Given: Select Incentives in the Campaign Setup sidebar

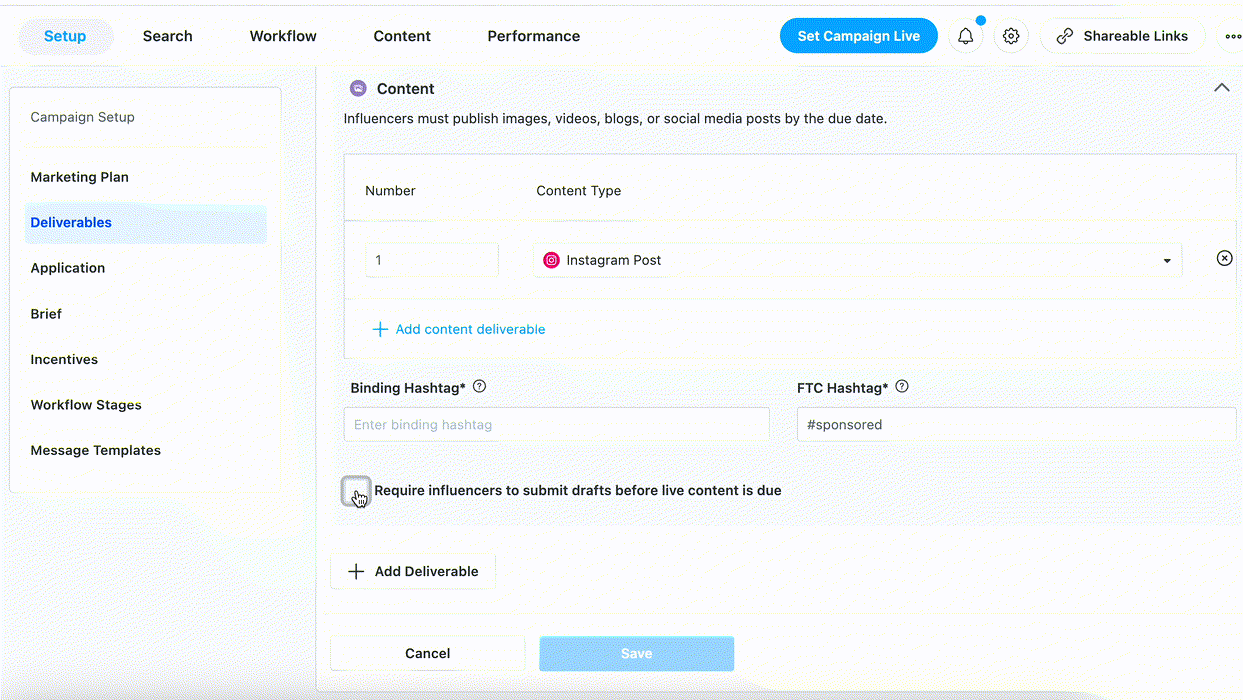Looking at the screenshot, I should (64, 359).
